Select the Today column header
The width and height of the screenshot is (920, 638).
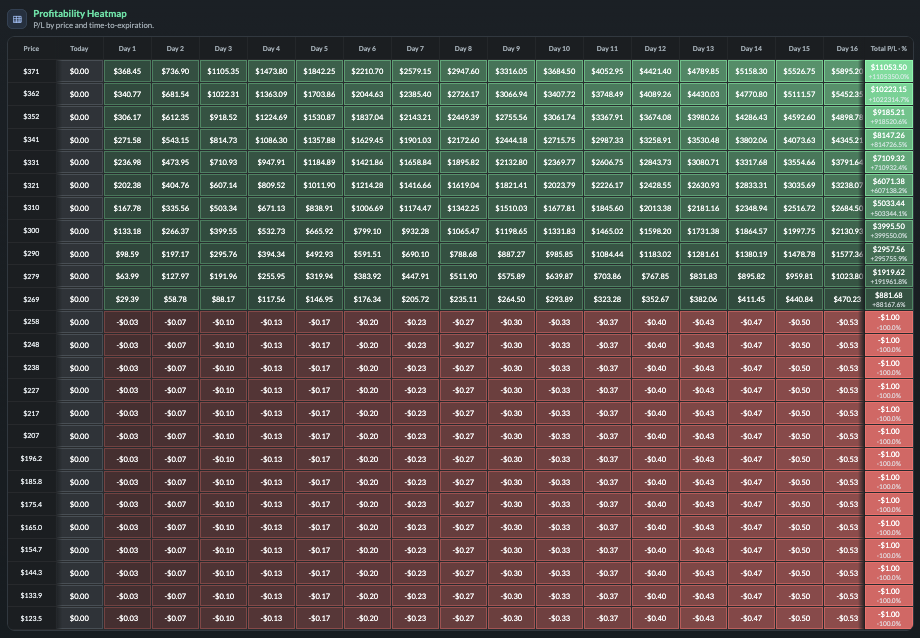pos(79,49)
